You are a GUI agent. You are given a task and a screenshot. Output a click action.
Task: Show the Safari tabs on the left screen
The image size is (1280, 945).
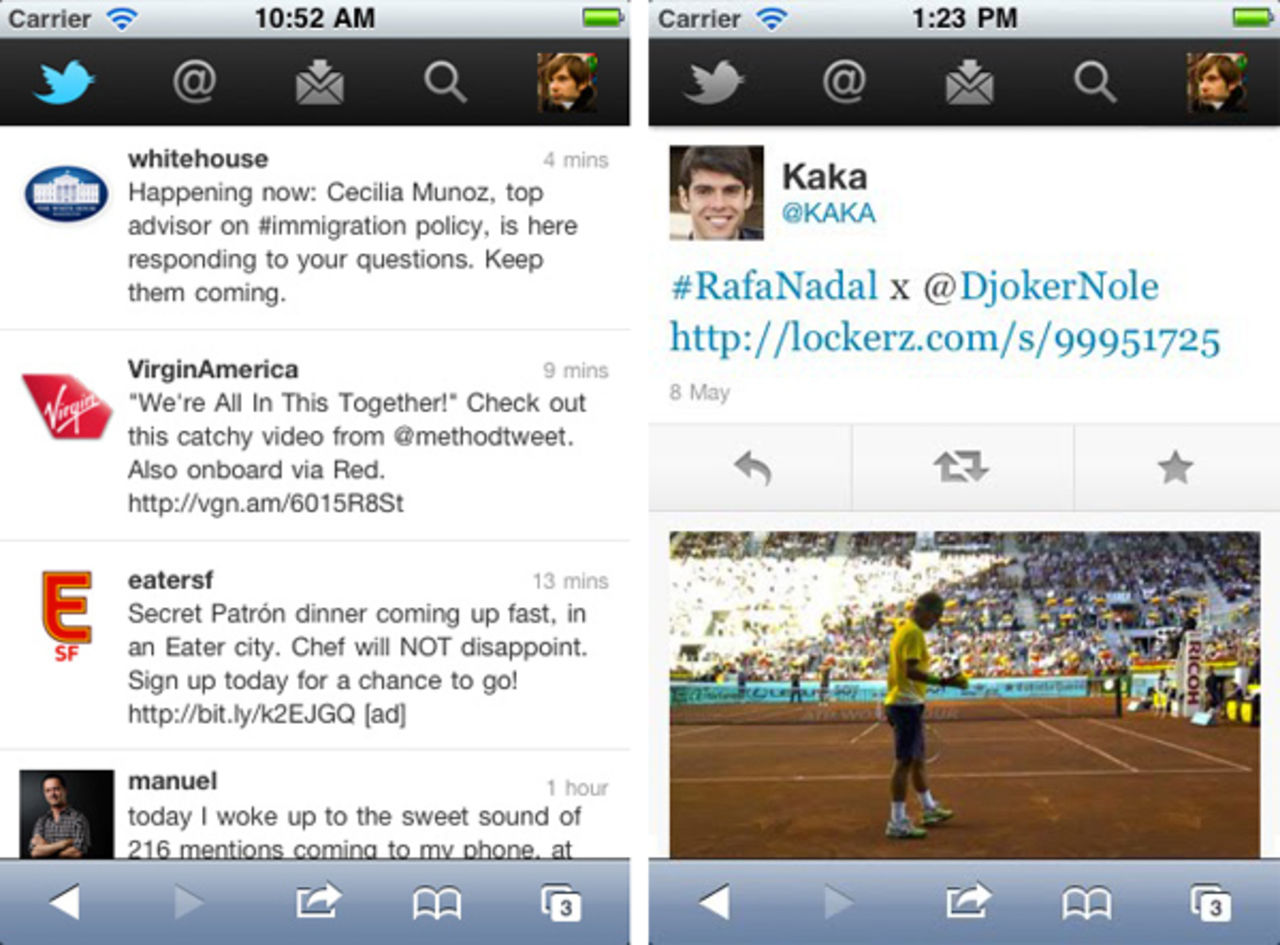(562, 903)
